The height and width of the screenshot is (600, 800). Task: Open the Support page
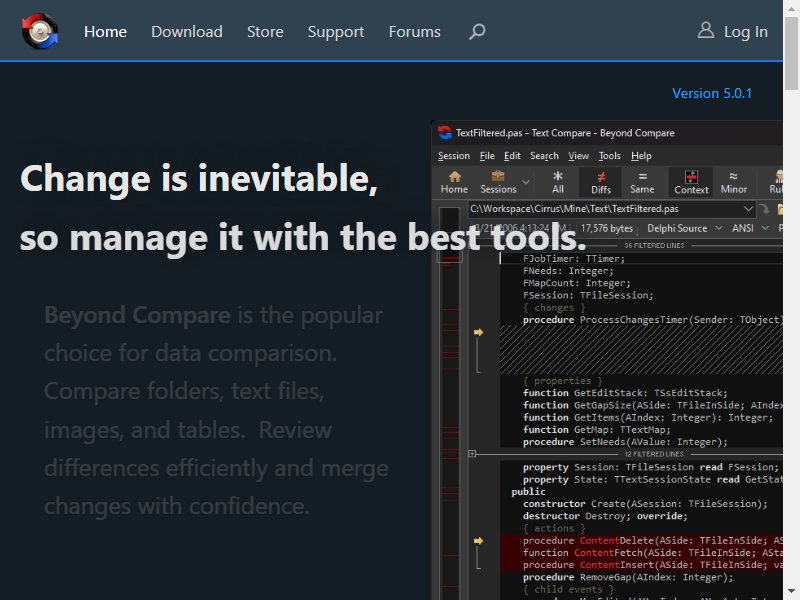pos(336,32)
